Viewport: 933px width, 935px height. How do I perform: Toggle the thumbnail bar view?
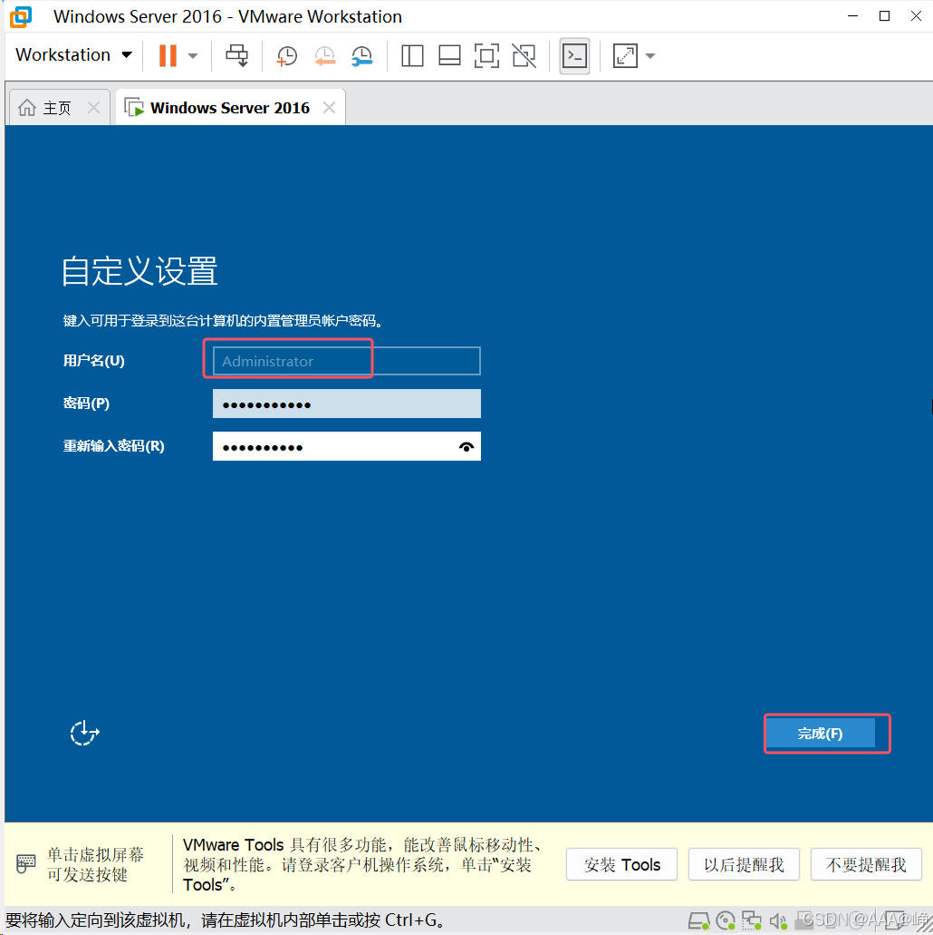[450, 56]
